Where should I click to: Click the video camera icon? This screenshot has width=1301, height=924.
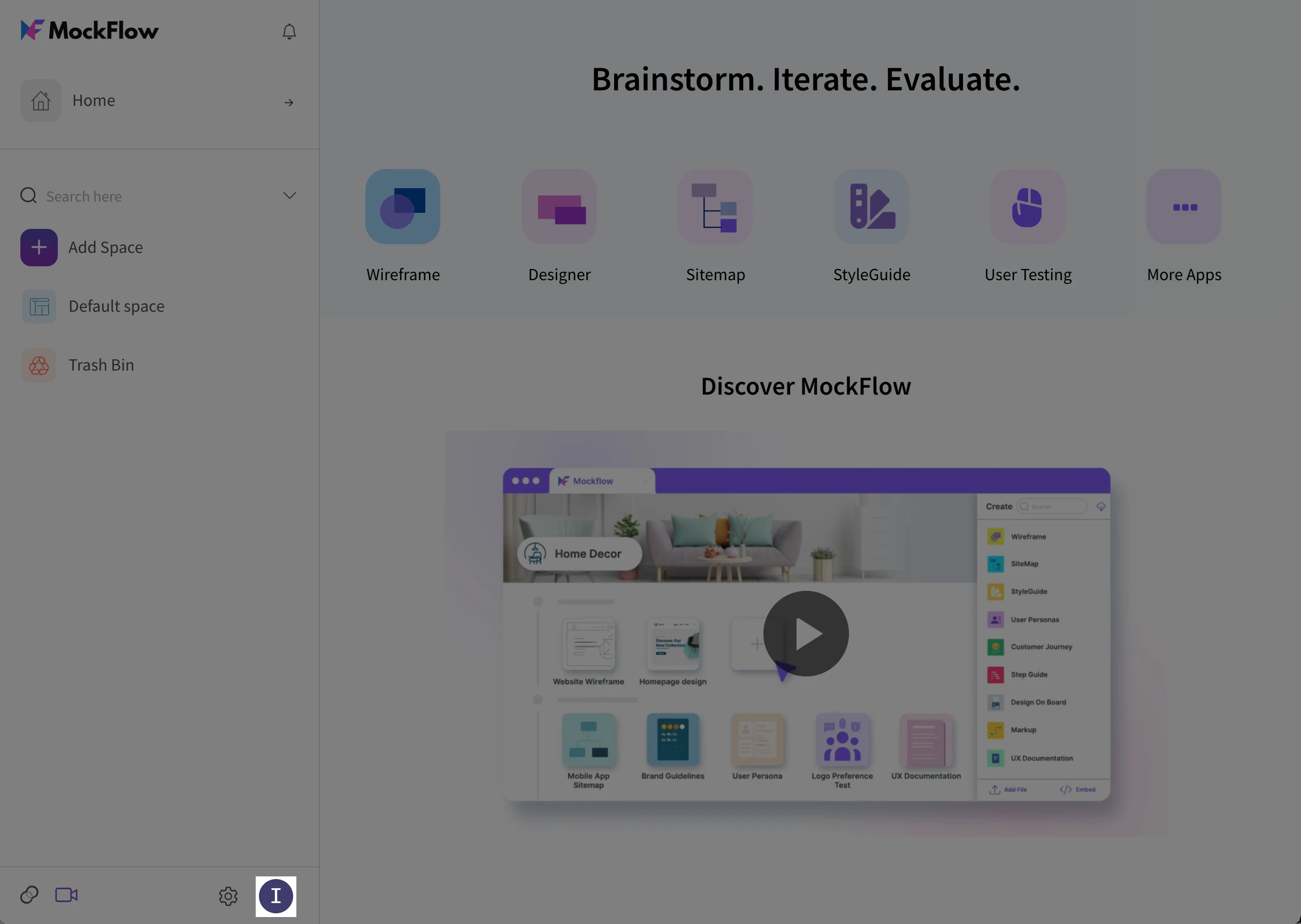tap(66, 895)
